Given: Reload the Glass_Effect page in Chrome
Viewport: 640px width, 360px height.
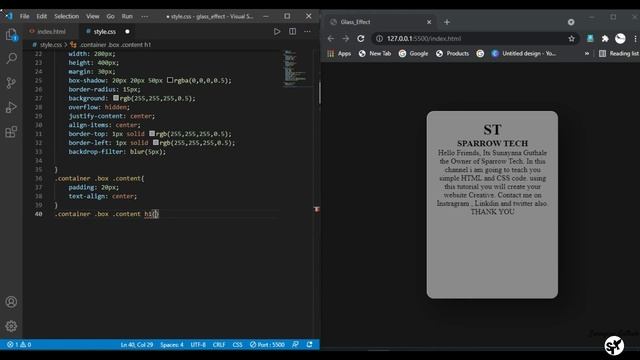Looking at the screenshot, I should click(361, 38).
